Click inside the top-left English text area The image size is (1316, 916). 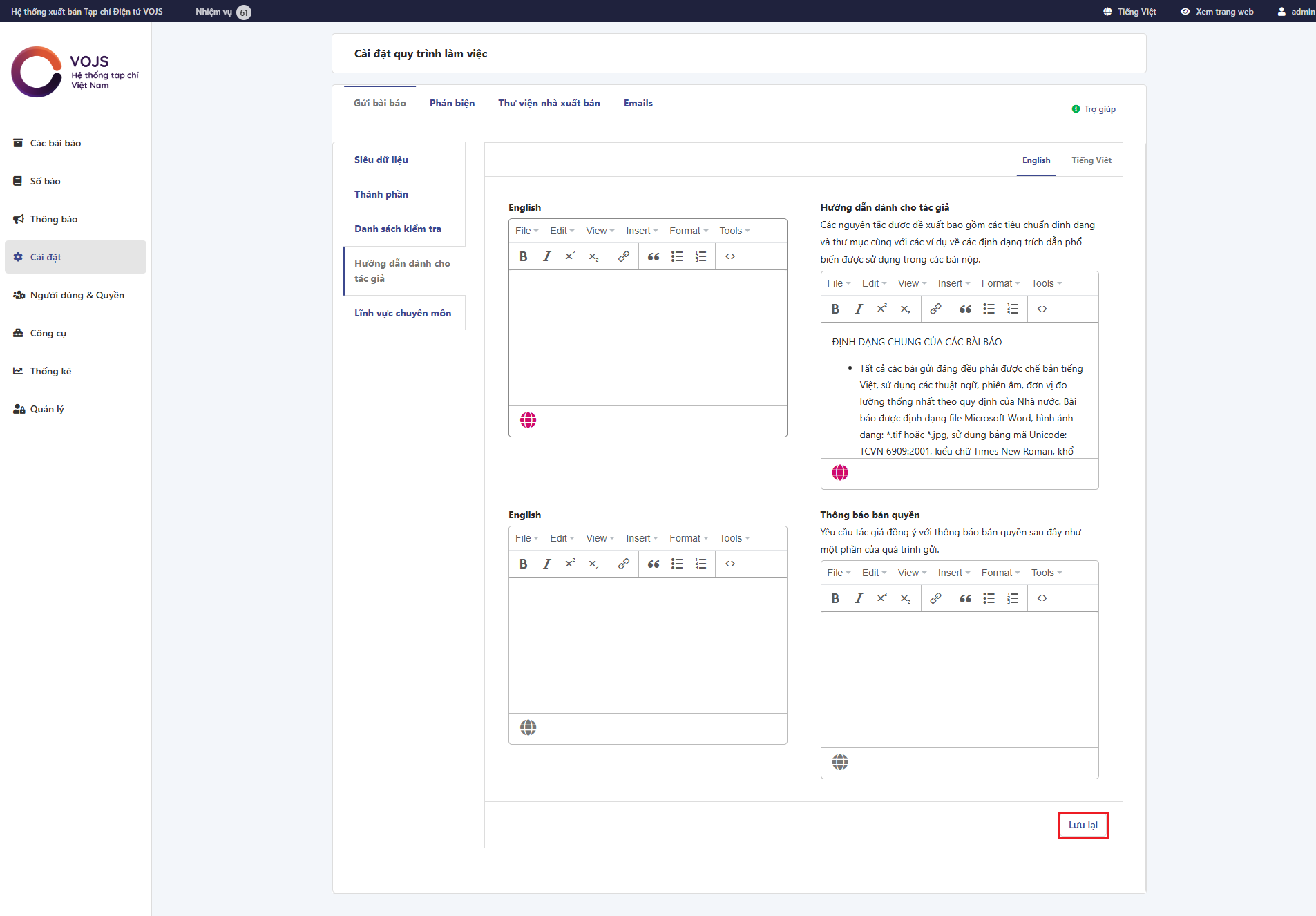point(647,337)
